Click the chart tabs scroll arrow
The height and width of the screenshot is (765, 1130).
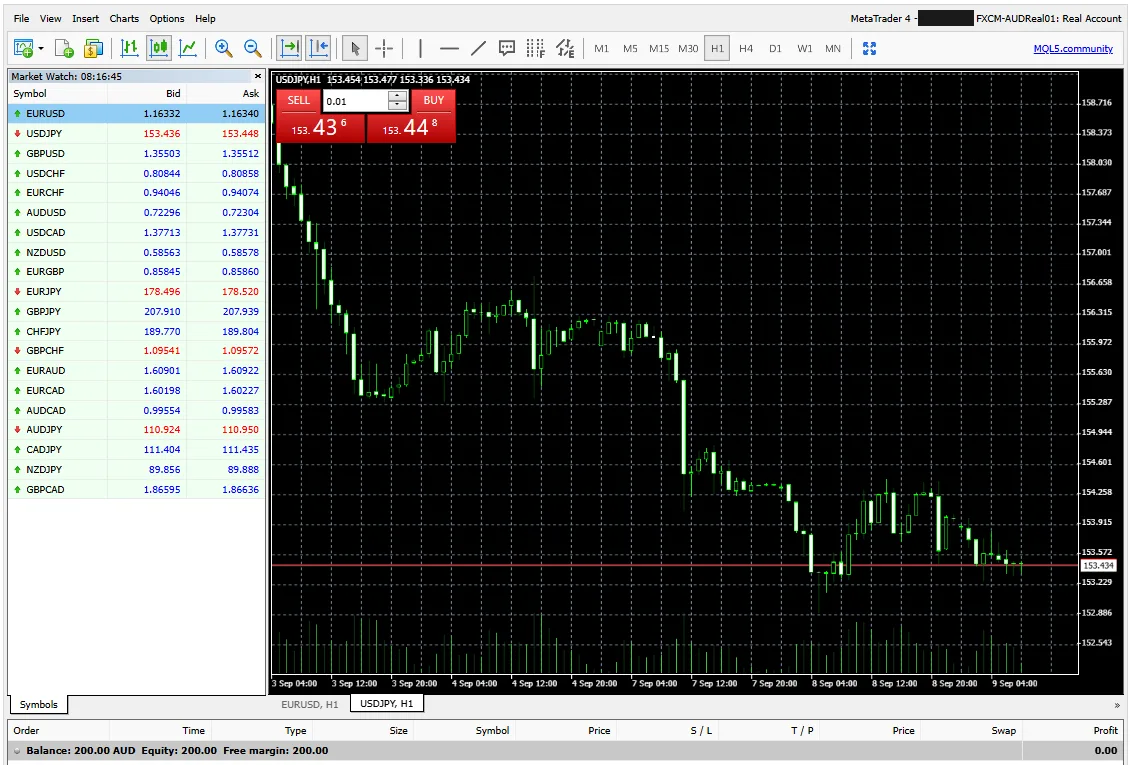tap(1117, 705)
